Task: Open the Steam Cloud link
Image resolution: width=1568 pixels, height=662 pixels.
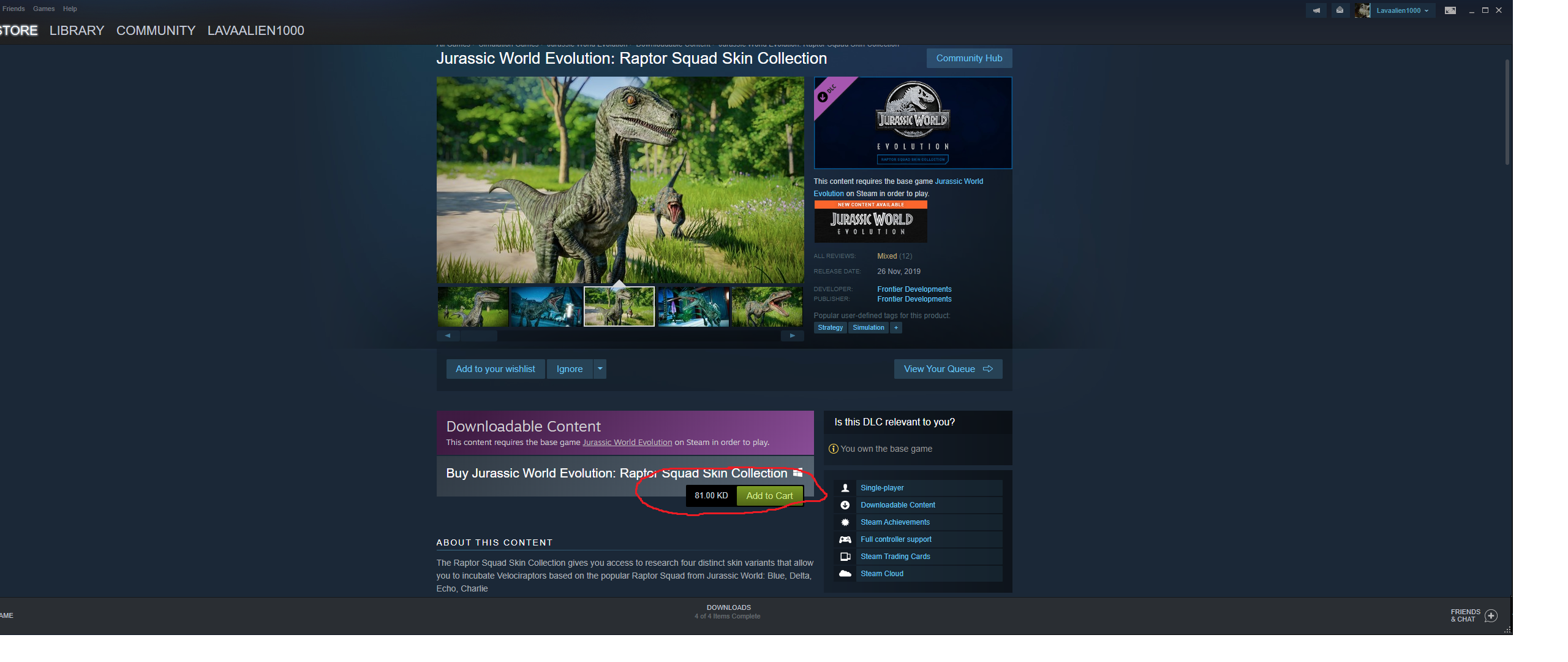Action: coord(882,574)
